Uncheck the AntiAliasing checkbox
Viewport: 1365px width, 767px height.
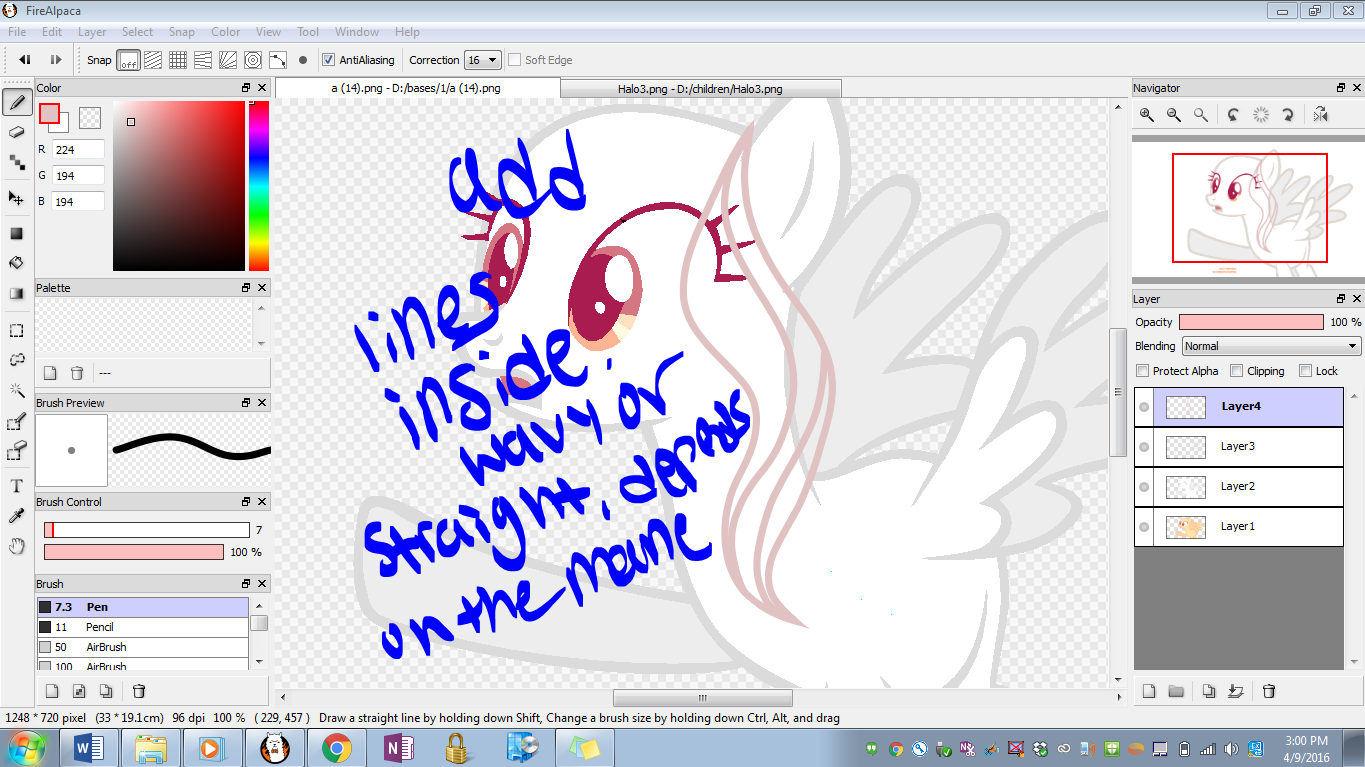(328, 60)
